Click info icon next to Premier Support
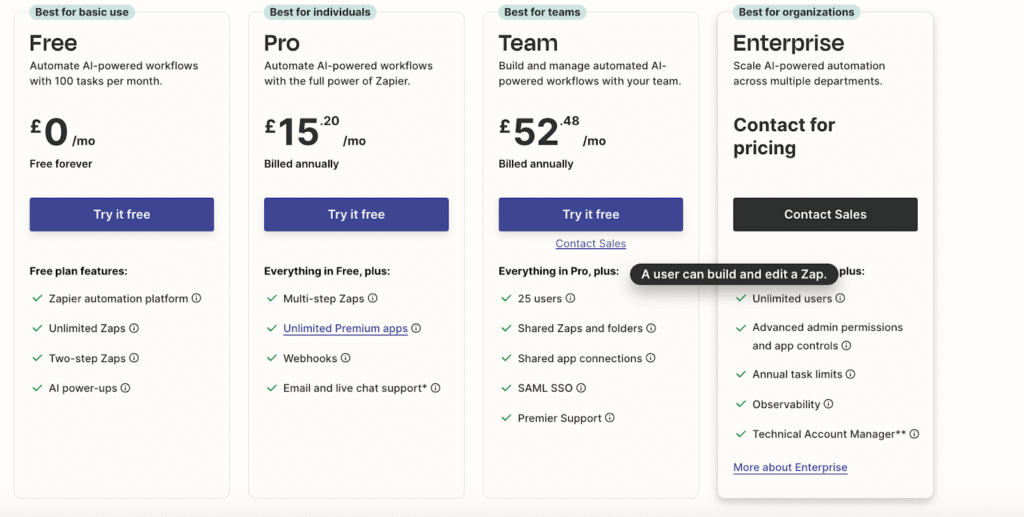Screen dimensions: 1024x517 point(610,418)
